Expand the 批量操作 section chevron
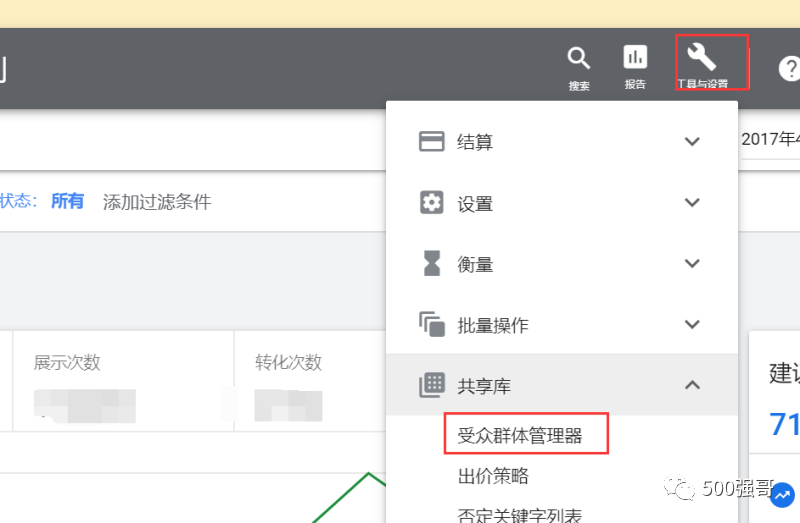The image size is (800, 523). coord(692,324)
